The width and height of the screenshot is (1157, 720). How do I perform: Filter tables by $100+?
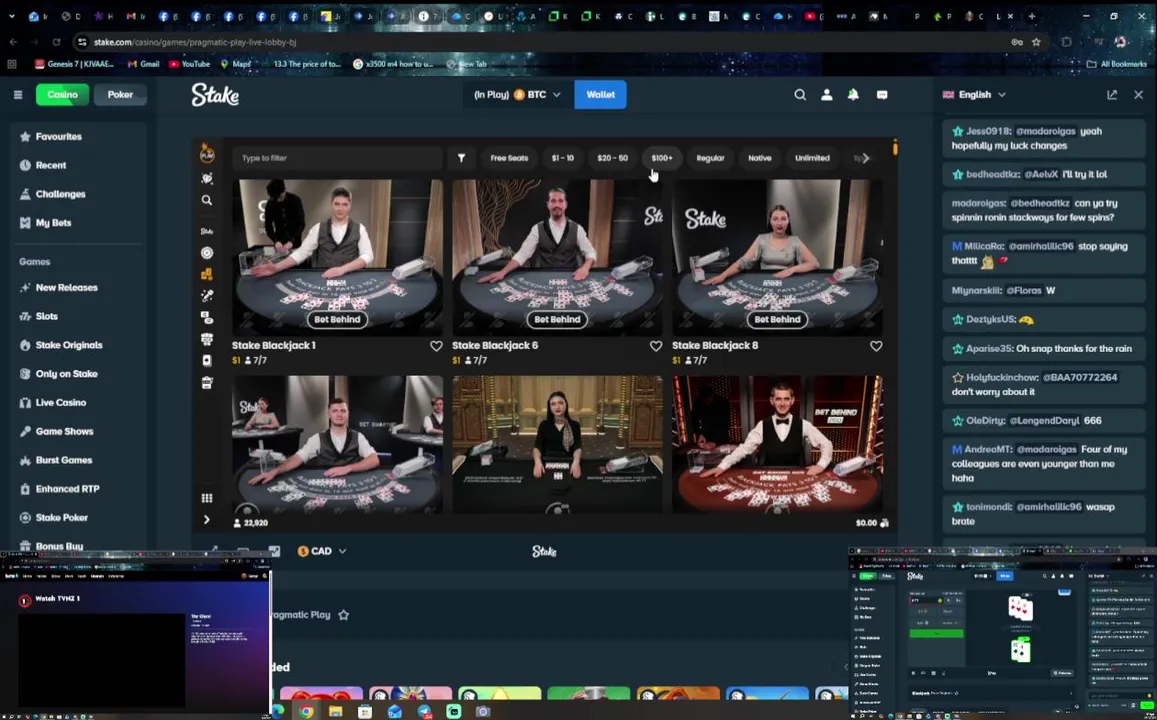[x=662, y=158]
